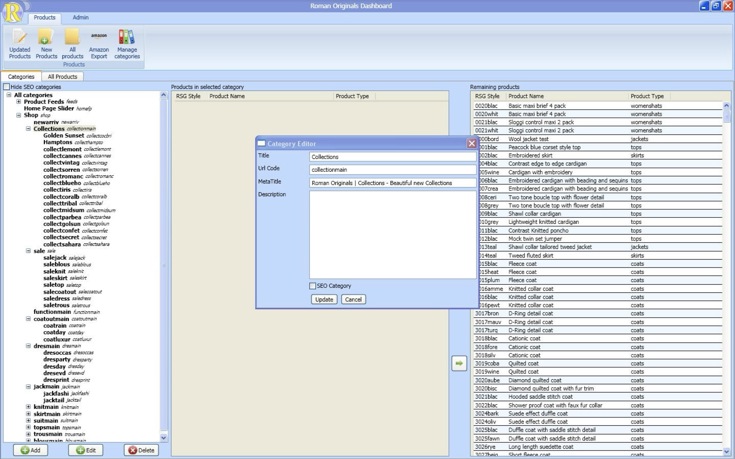Cancel the Category Editor dialog
The width and height of the screenshot is (735, 459).
point(353,299)
